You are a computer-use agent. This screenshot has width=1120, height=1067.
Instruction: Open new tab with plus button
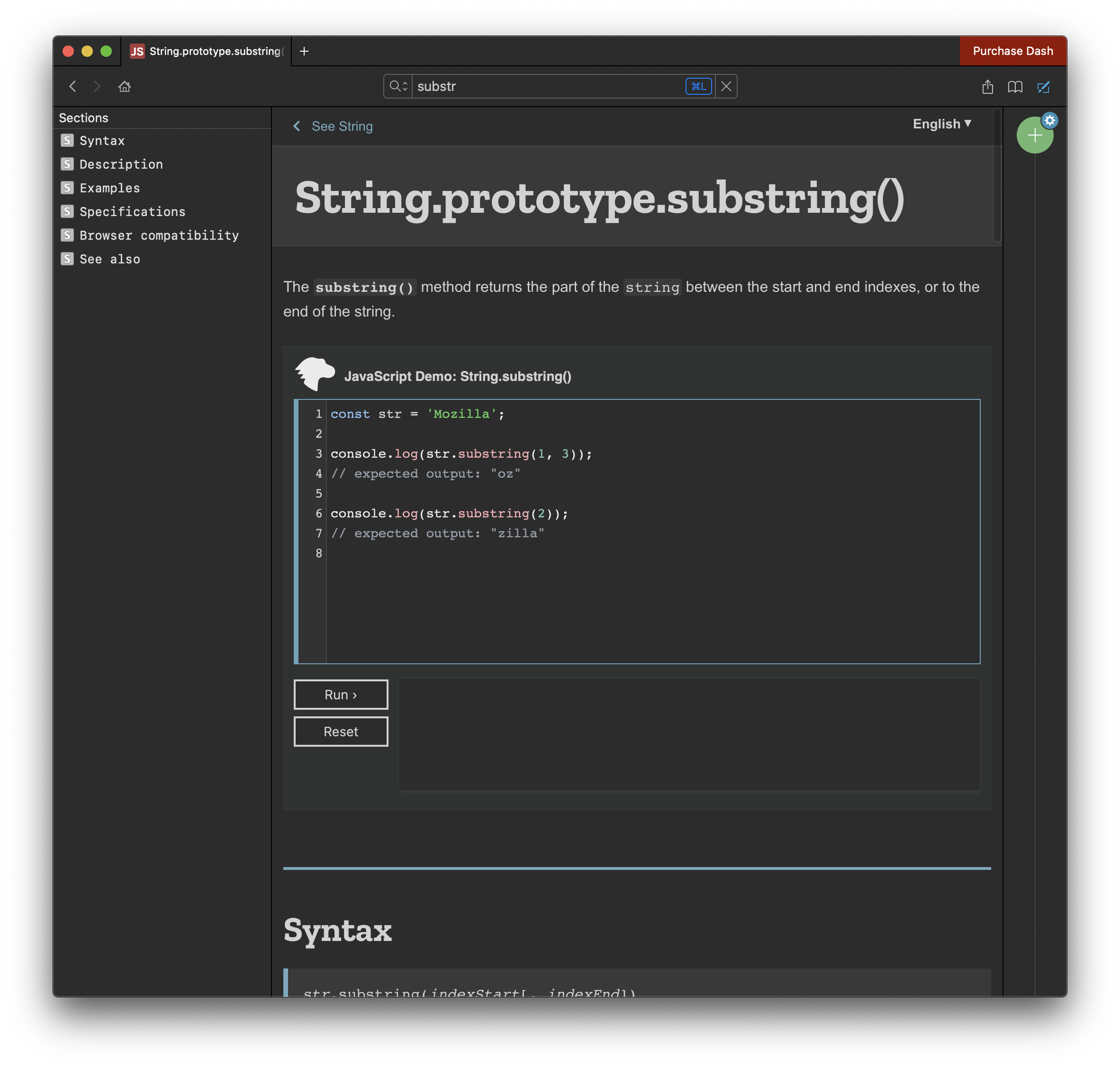coord(304,51)
